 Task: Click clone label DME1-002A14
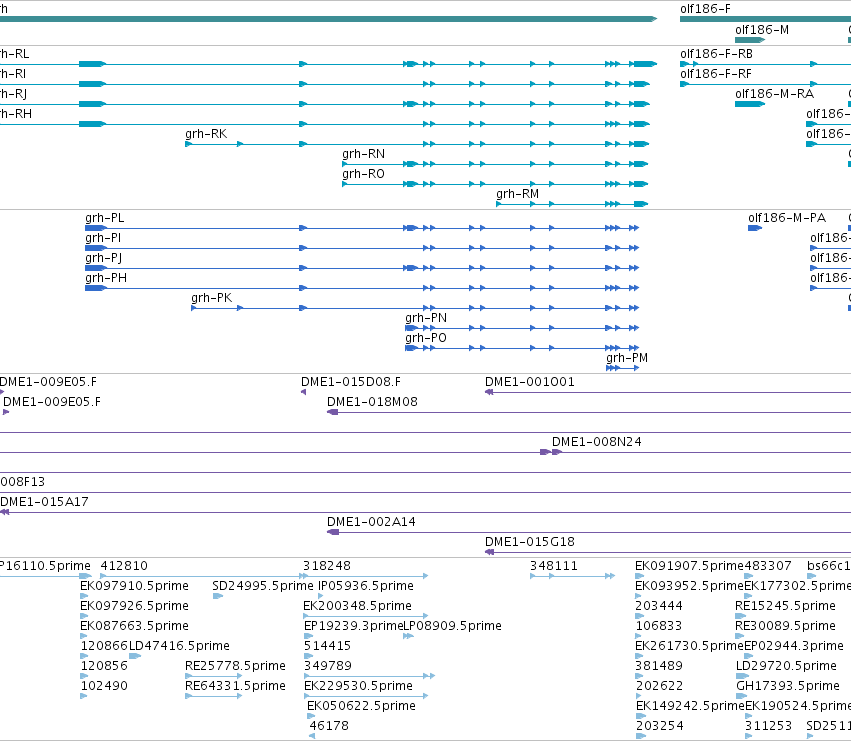click(x=371, y=522)
